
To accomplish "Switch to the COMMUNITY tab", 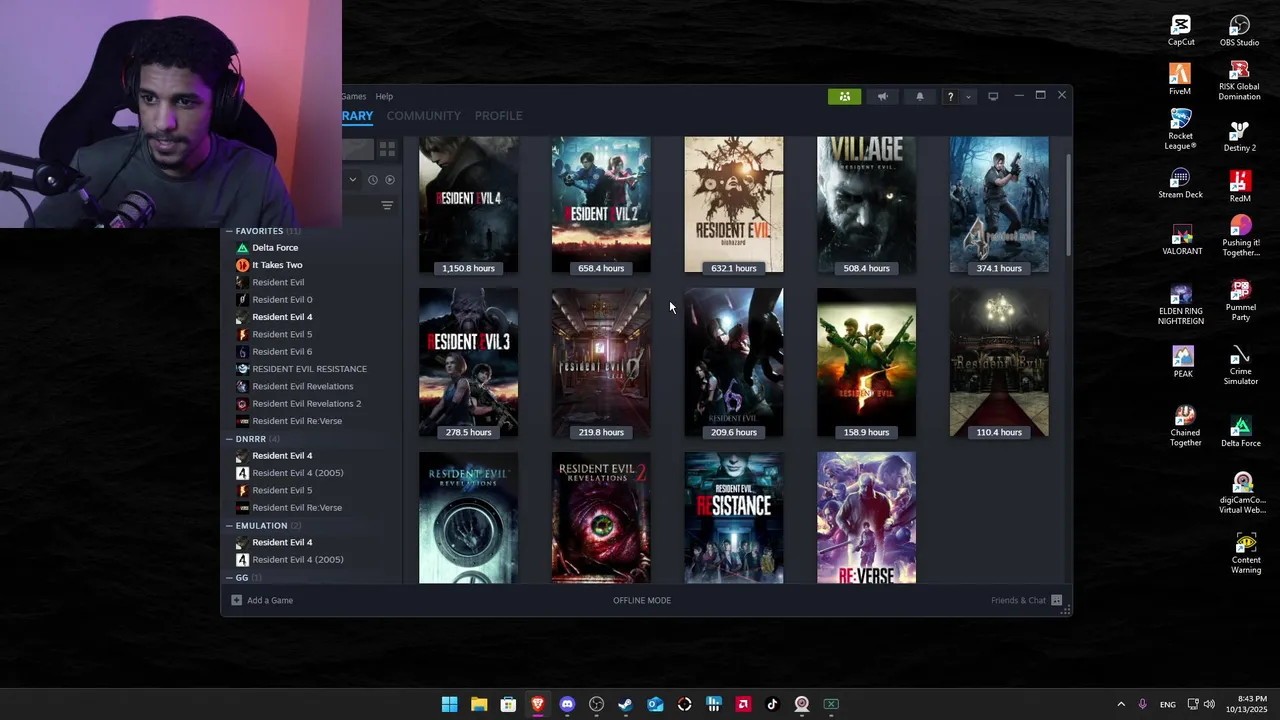I will [424, 116].
